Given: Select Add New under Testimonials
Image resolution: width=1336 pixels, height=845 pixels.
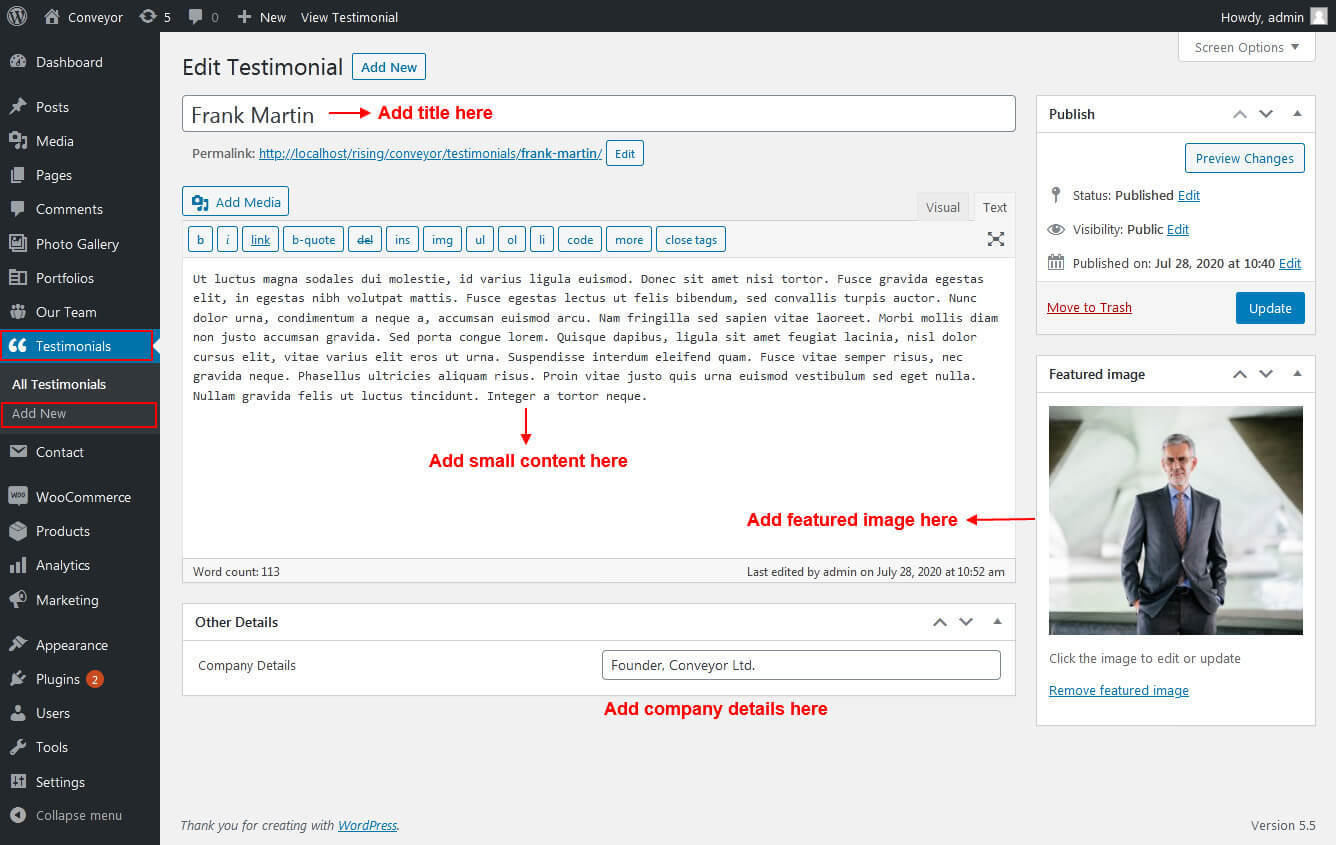Looking at the screenshot, I should (40, 413).
